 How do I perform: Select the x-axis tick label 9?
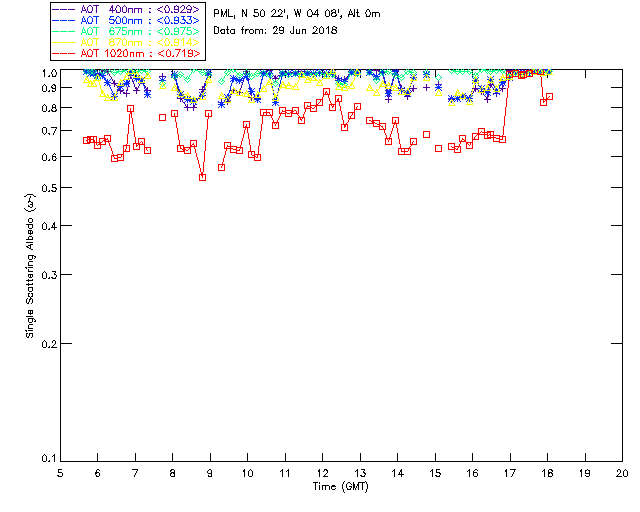[x=210, y=473]
